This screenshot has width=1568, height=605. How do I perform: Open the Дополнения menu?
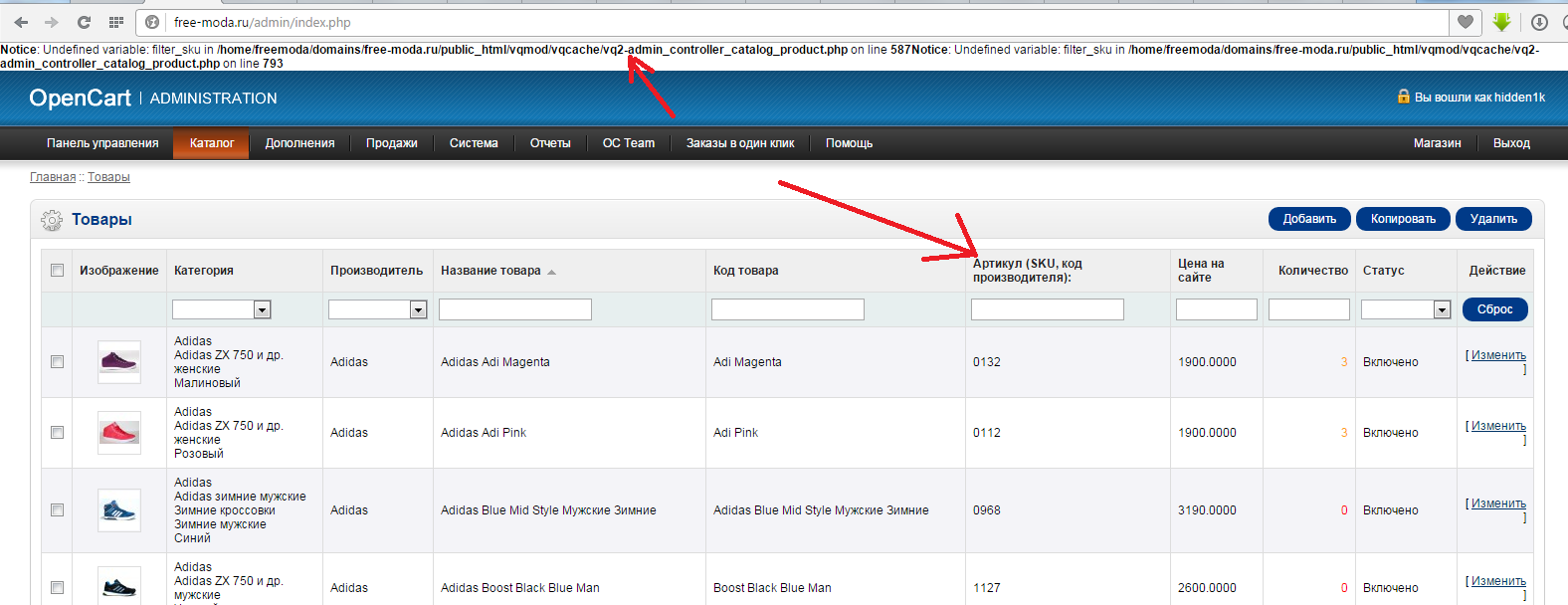[299, 143]
